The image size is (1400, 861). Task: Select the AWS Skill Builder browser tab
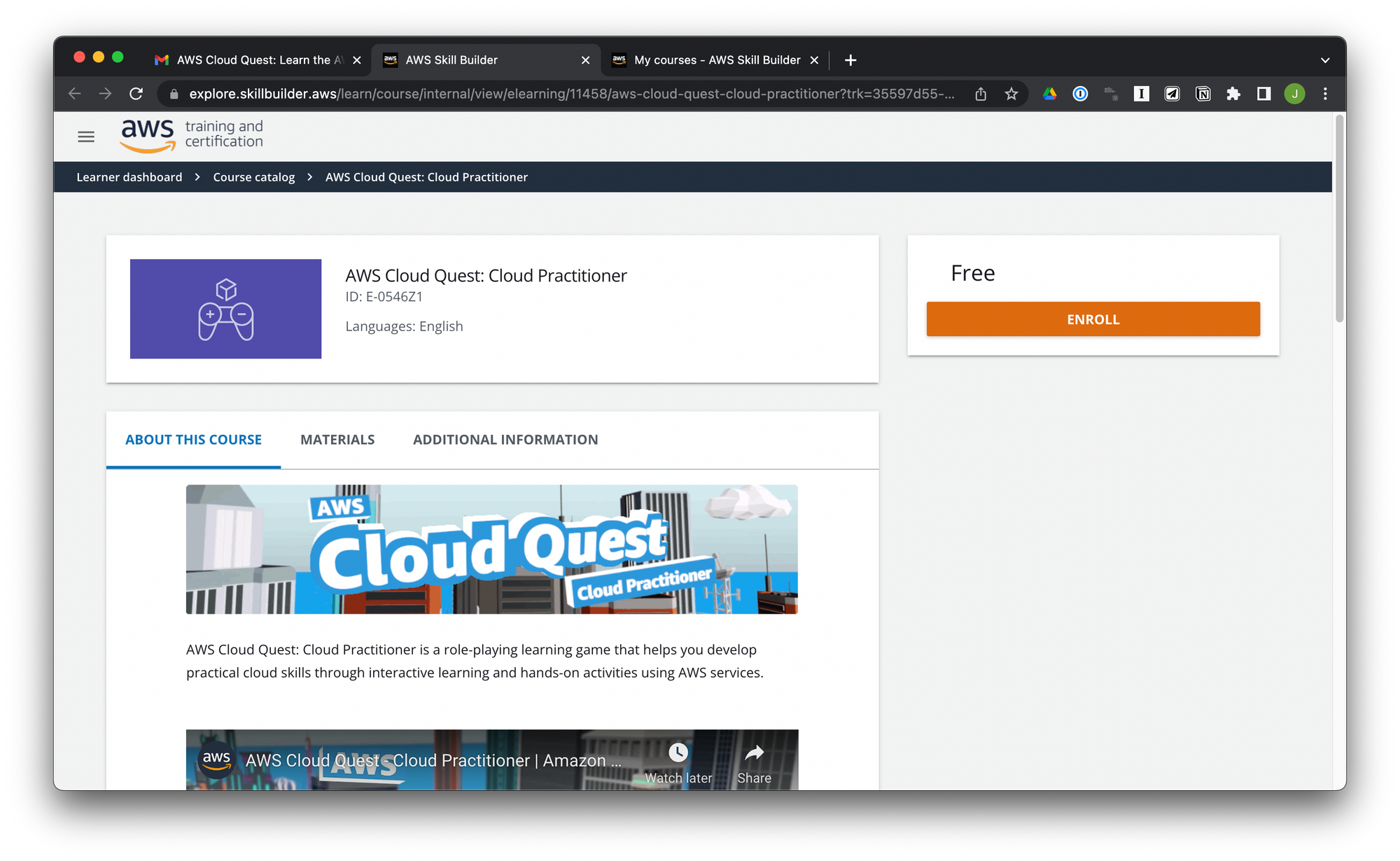485,60
